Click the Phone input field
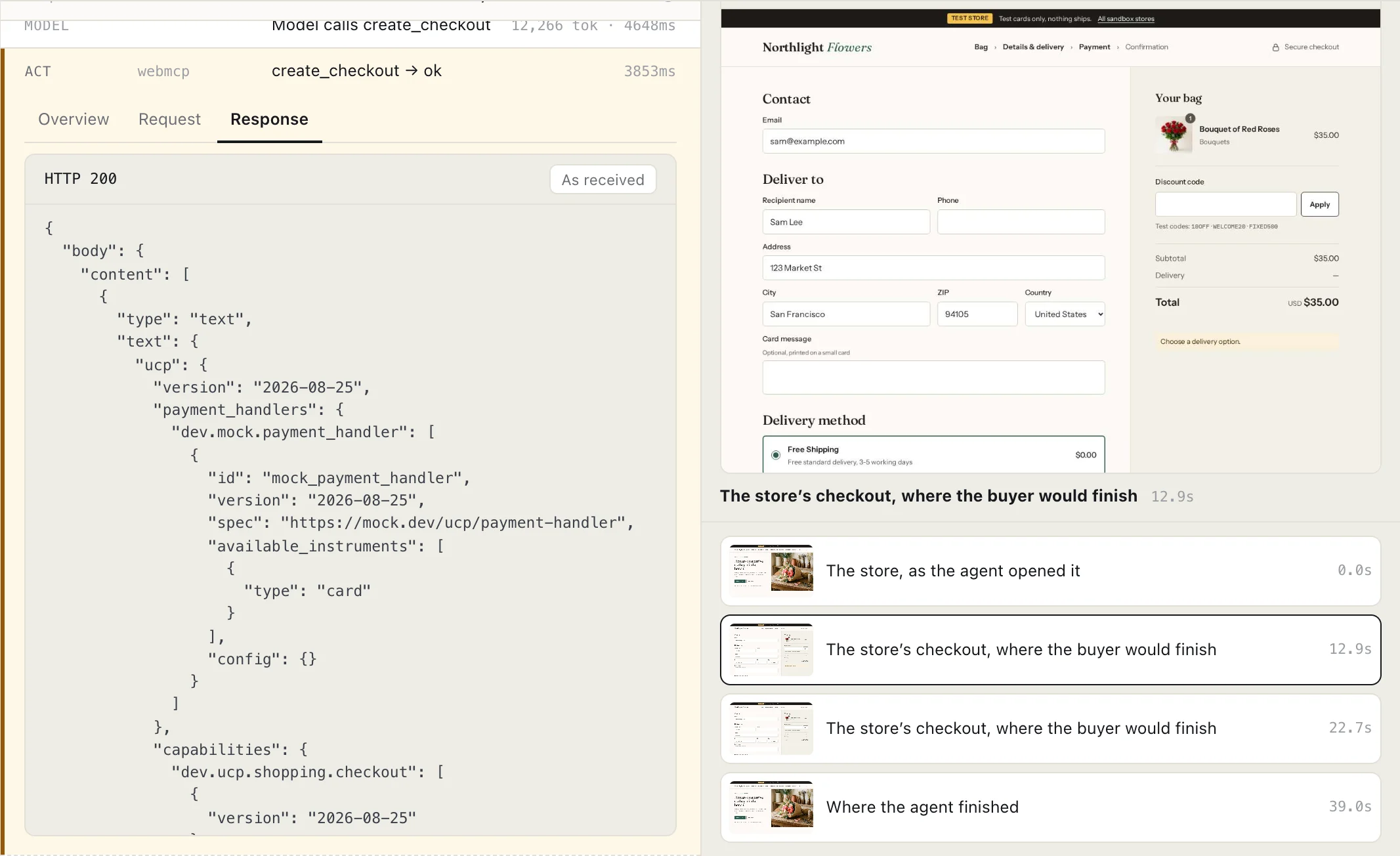The image size is (1400, 856). (1021, 222)
